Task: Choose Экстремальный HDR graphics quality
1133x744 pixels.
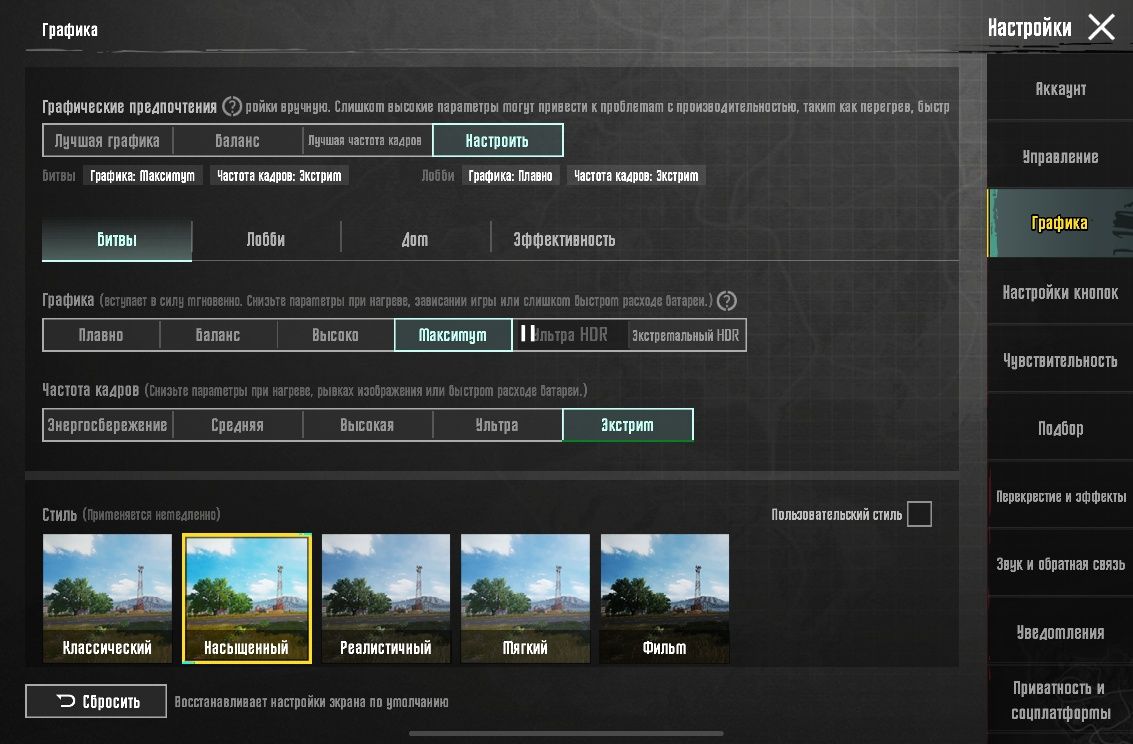Action: 686,335
